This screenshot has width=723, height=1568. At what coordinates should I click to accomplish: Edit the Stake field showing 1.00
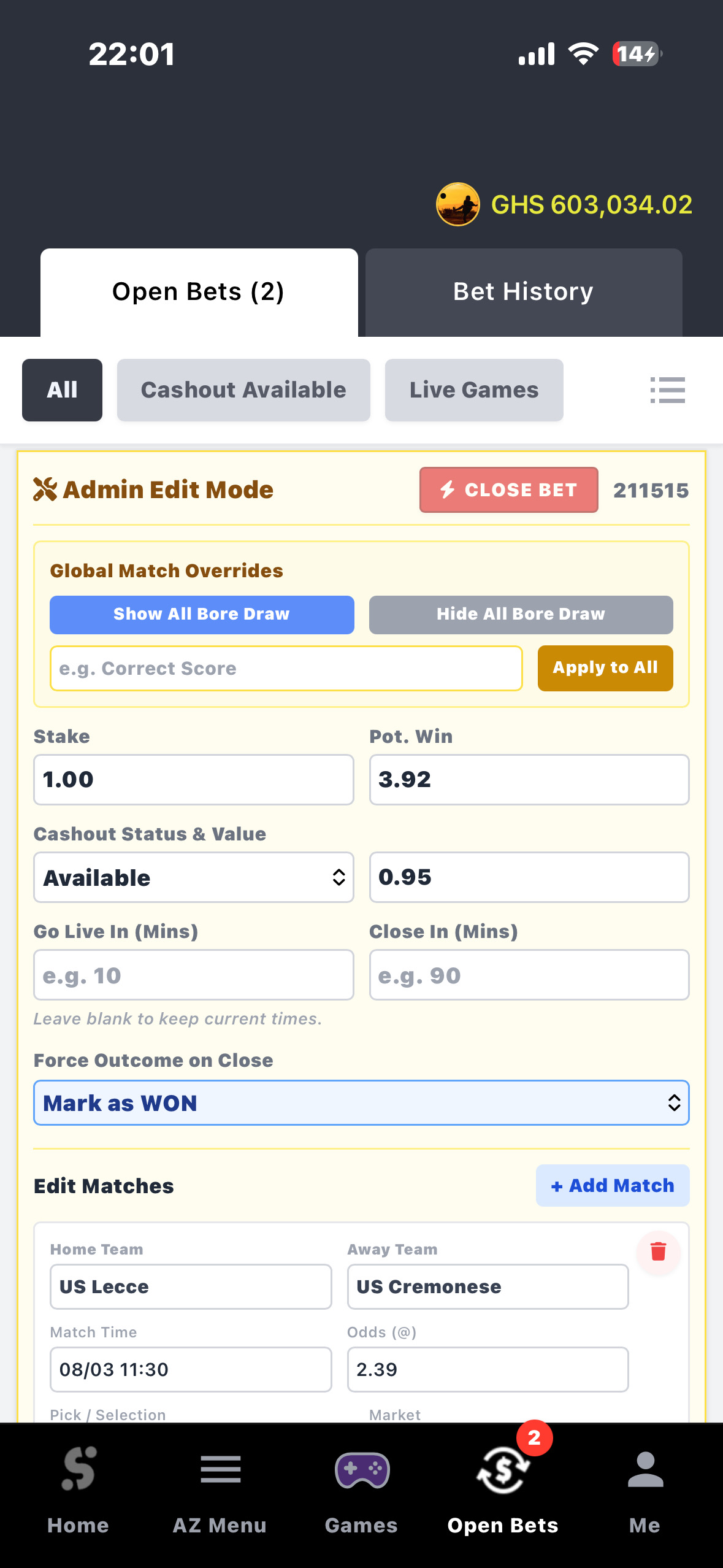(x=194, y=780)
